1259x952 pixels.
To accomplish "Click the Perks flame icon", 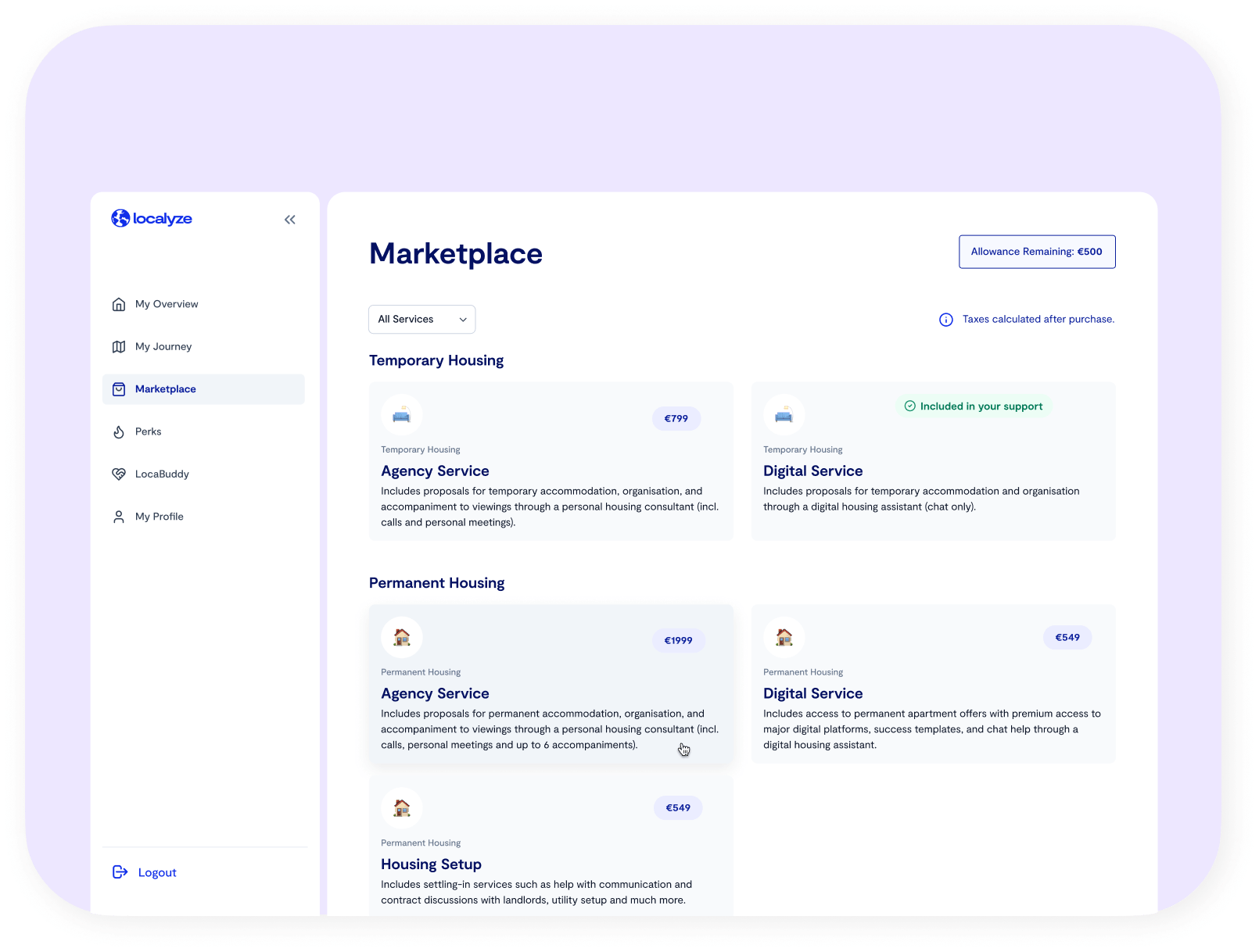I will pos(119,432).
